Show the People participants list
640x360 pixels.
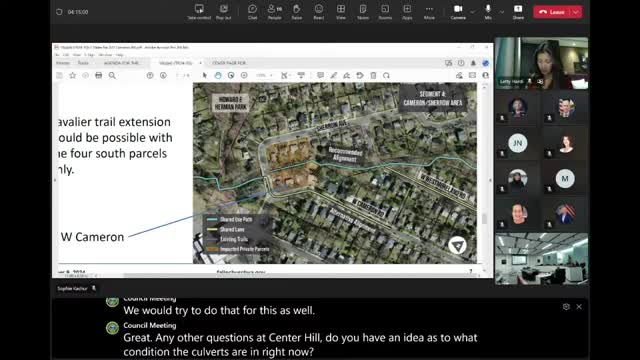click(x=274, y=12)
